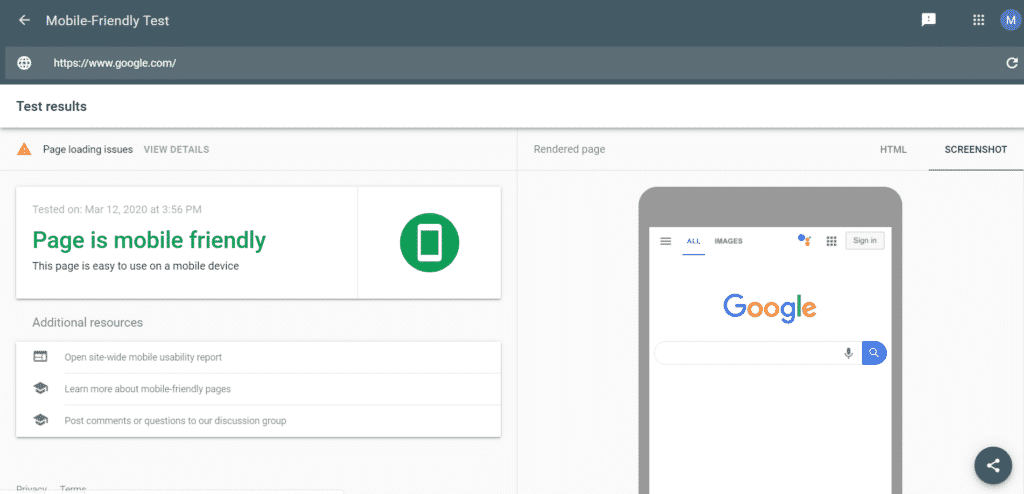Open hamburger menu in rendered phone preview
1024x494 pixels.
click(x=665, y=241)
